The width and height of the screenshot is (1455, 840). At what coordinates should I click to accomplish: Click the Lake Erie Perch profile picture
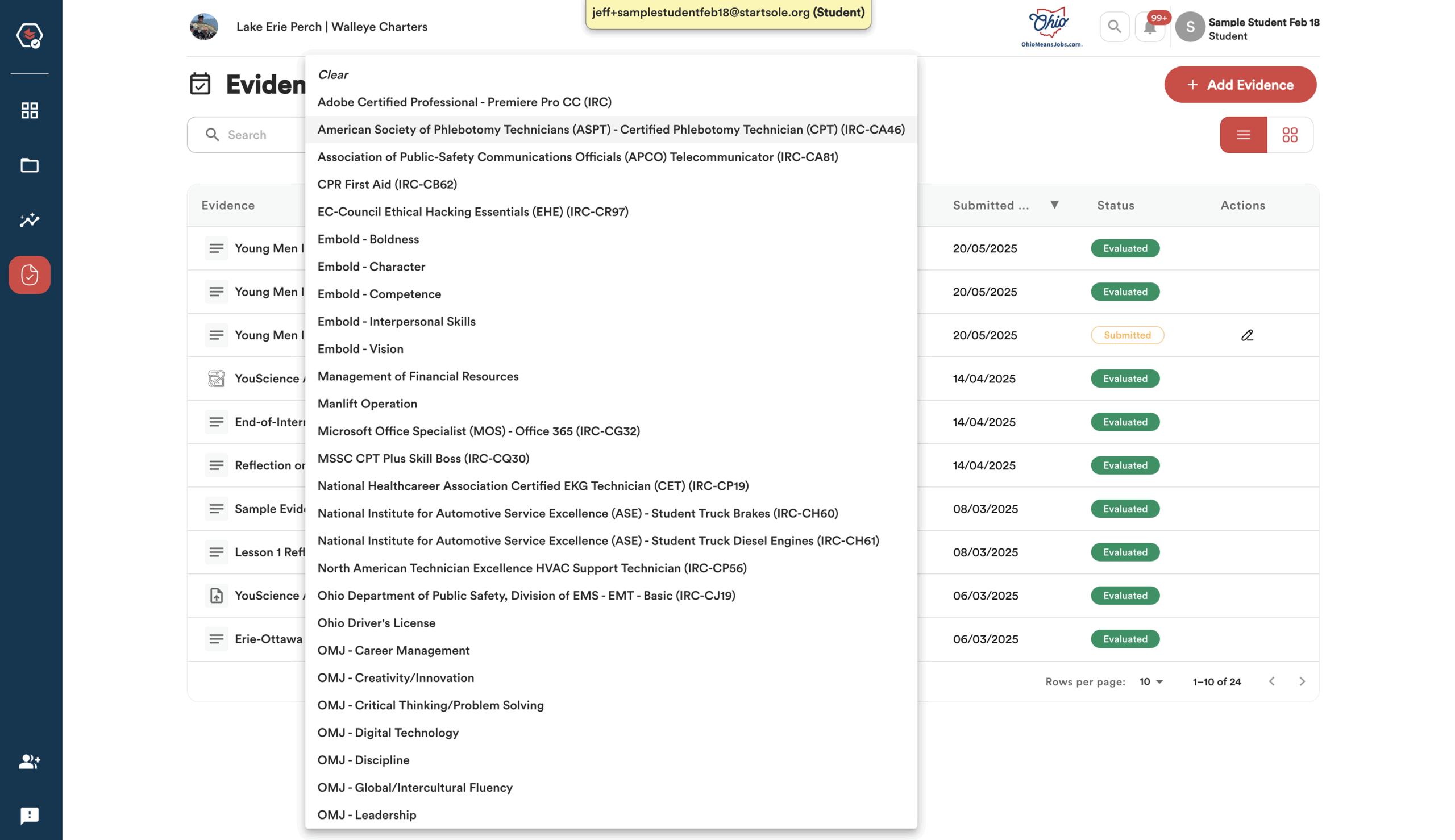click(204, 27)
